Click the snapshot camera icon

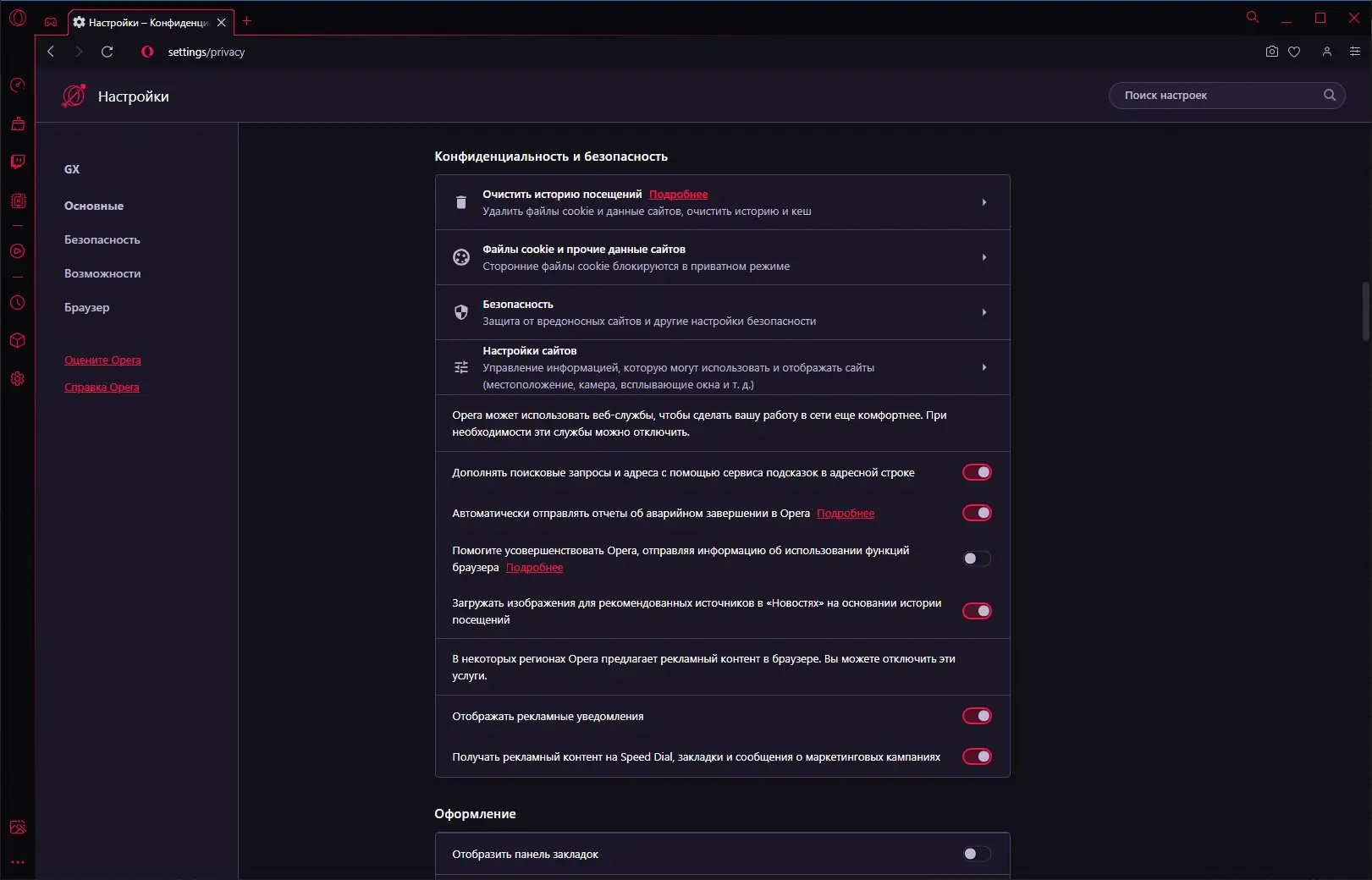1271,52
